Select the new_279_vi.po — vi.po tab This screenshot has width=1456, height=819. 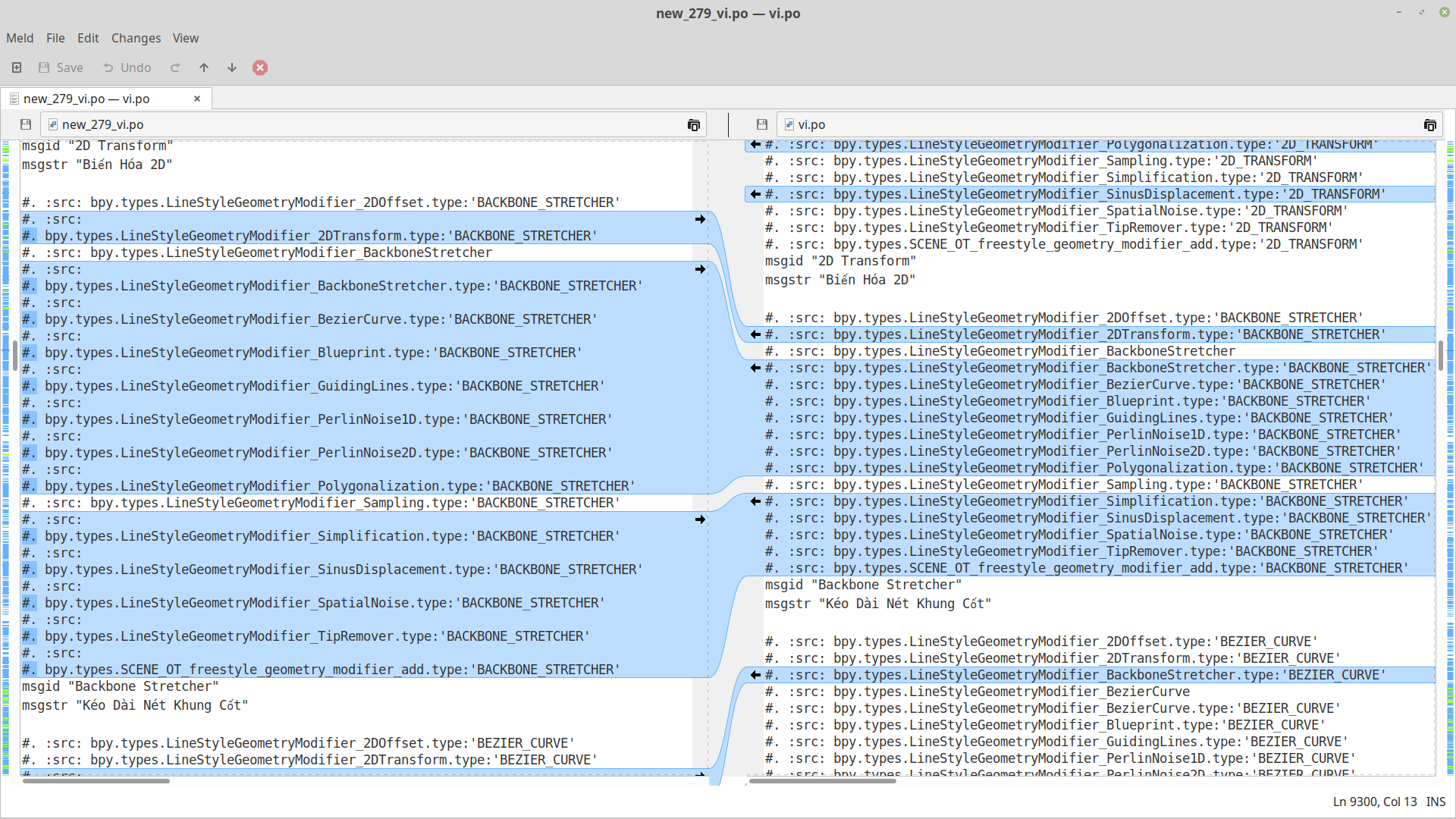(106, 99)
